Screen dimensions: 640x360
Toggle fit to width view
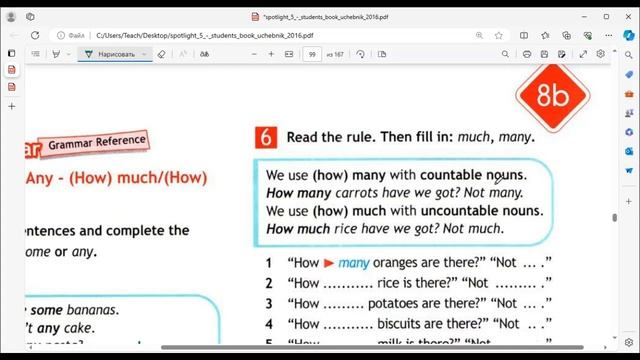(x=289, y=54)
